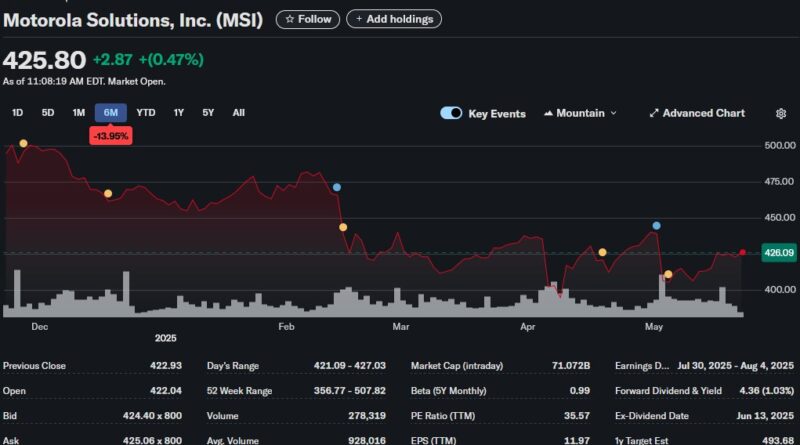Click the Follow star button

coord(308,19)
